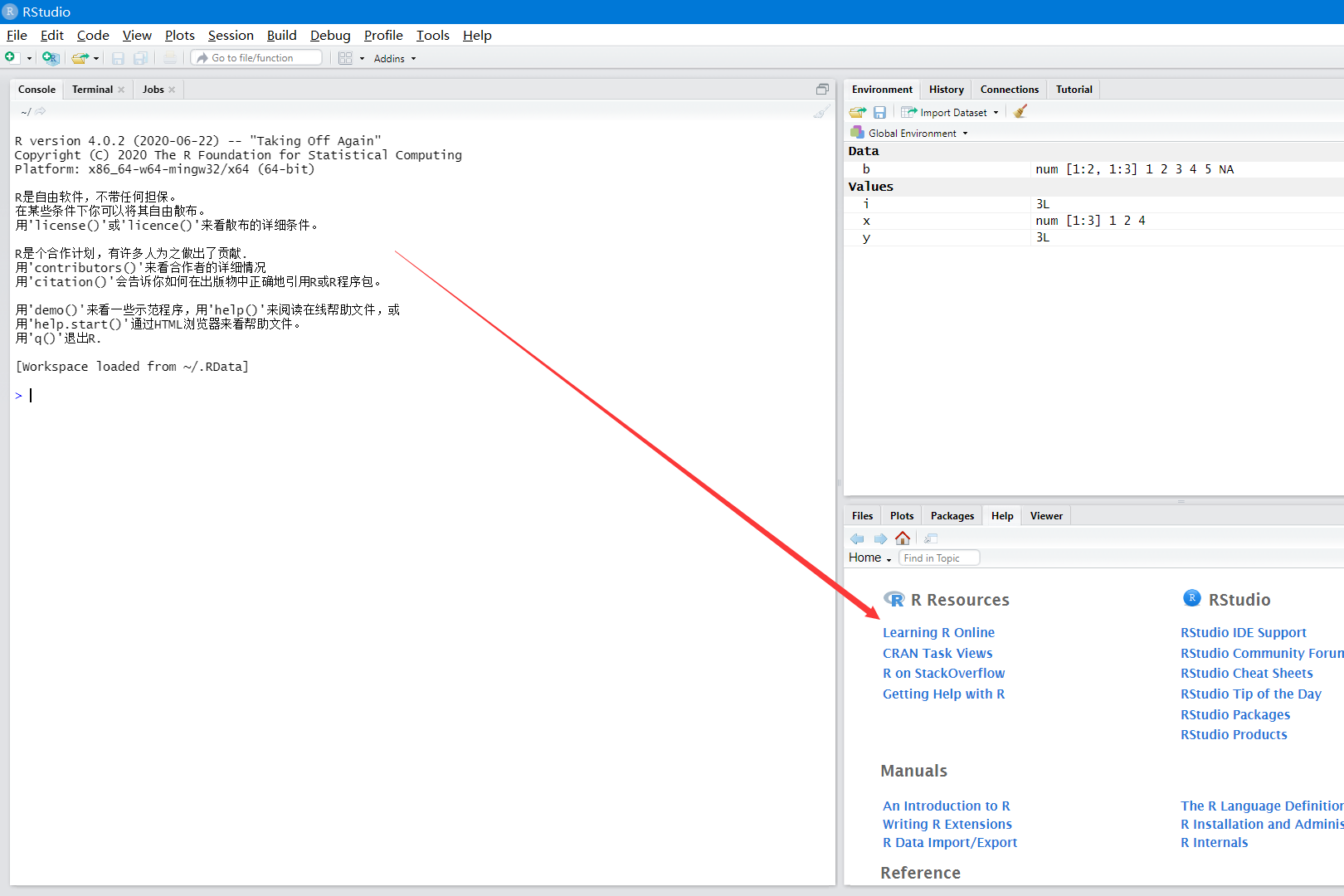Open the File menu
This screenshot has width=1344, height=896.
[x=17, y=35]
